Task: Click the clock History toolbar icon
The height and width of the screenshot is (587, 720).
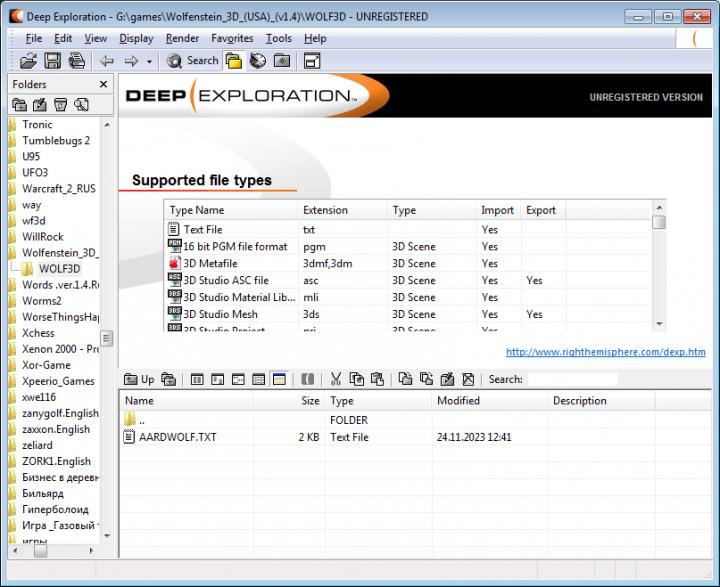Action: pos(258,61)
